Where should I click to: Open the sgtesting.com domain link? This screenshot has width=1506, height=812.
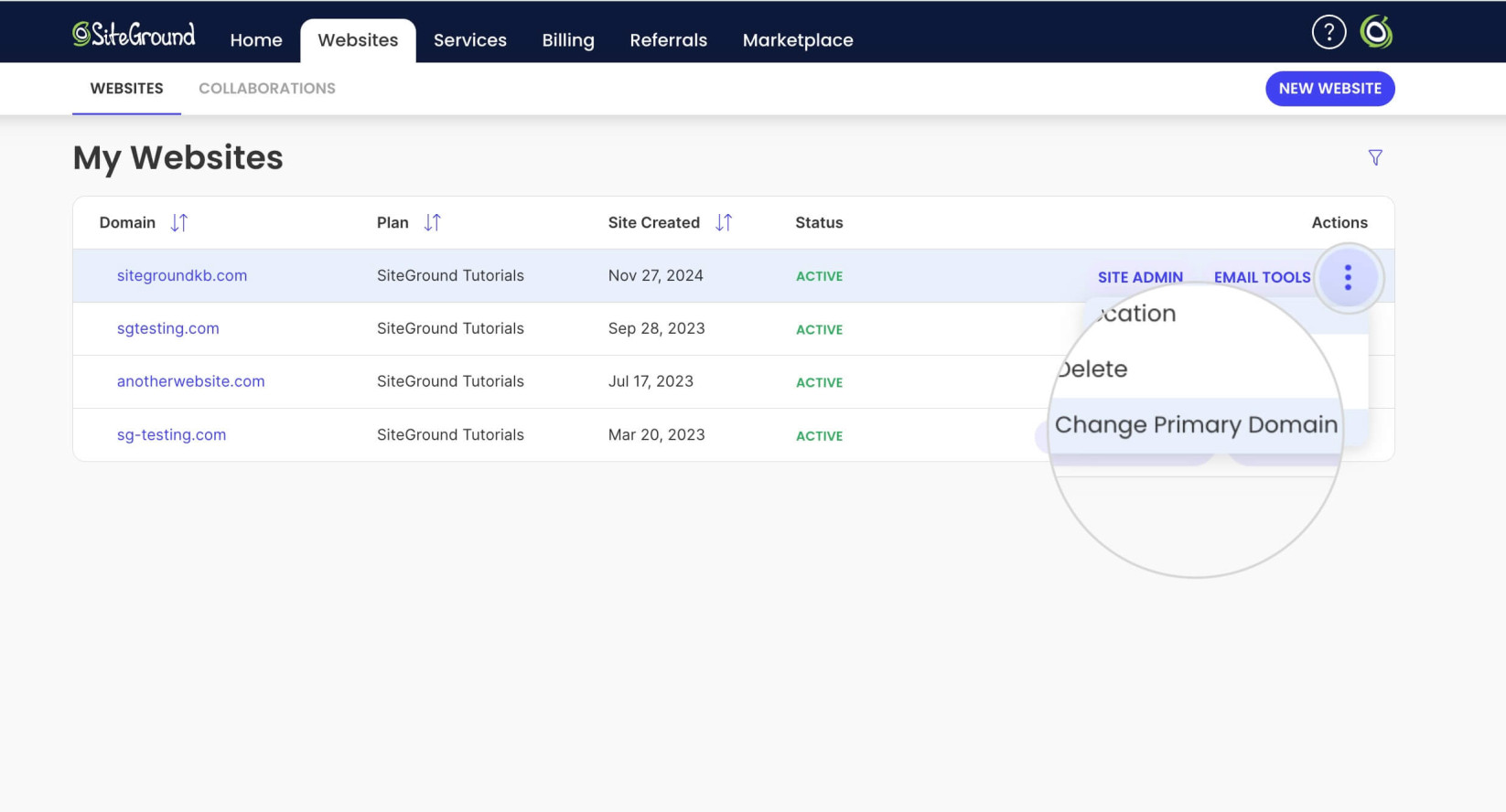click(x=168, y=328)
